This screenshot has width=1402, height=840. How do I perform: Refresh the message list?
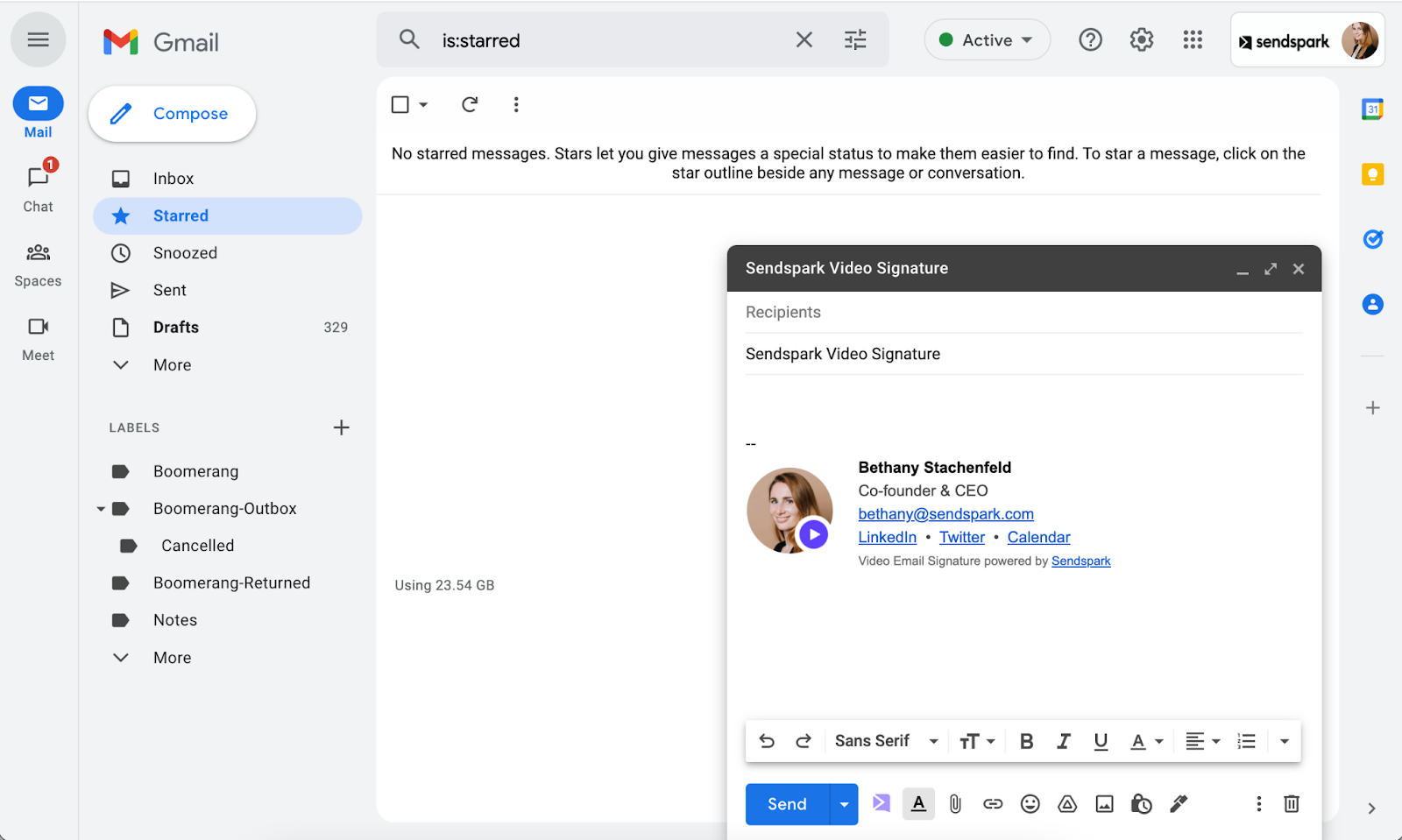point(470,105)
